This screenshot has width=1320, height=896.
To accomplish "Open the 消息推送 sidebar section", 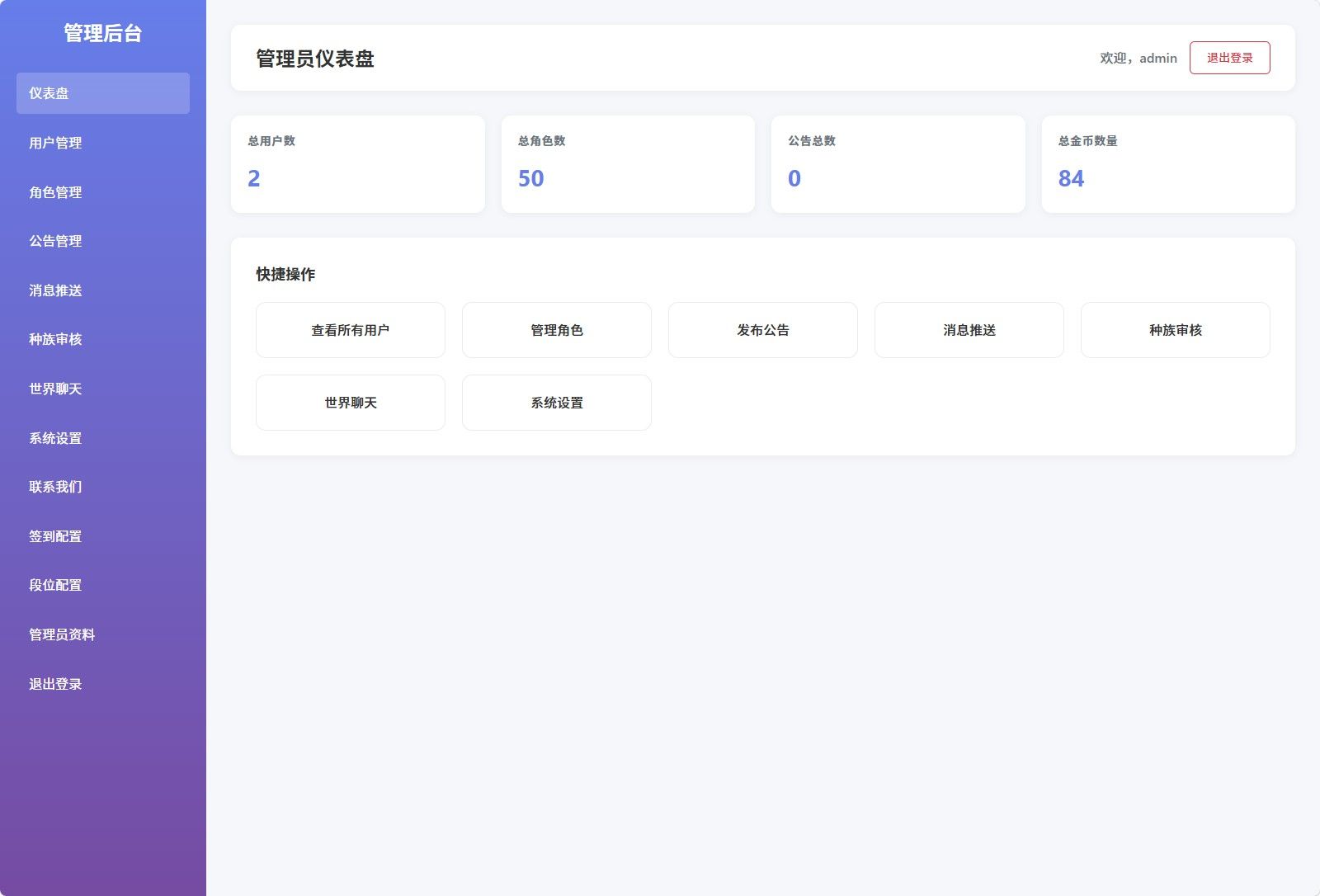I will click(54, 290).
